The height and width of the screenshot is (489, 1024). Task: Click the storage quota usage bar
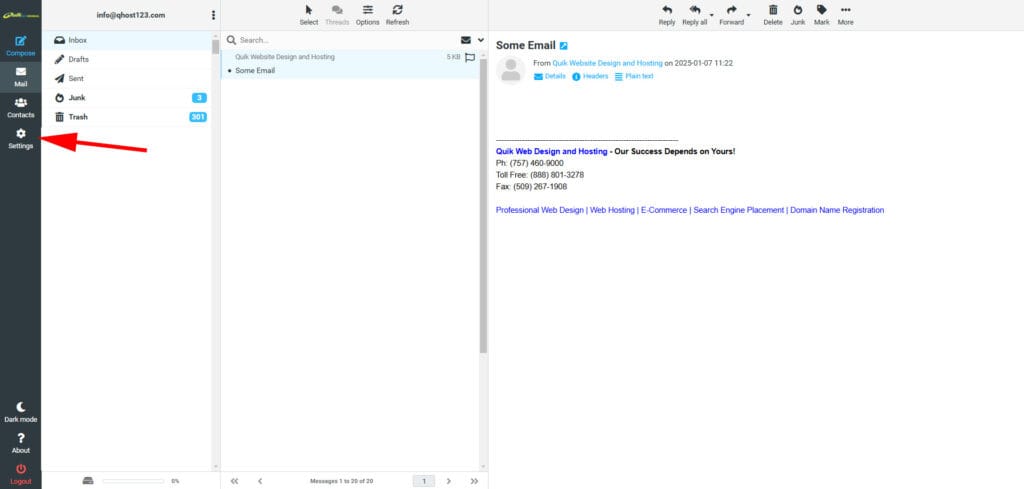[x=133, y=481]
